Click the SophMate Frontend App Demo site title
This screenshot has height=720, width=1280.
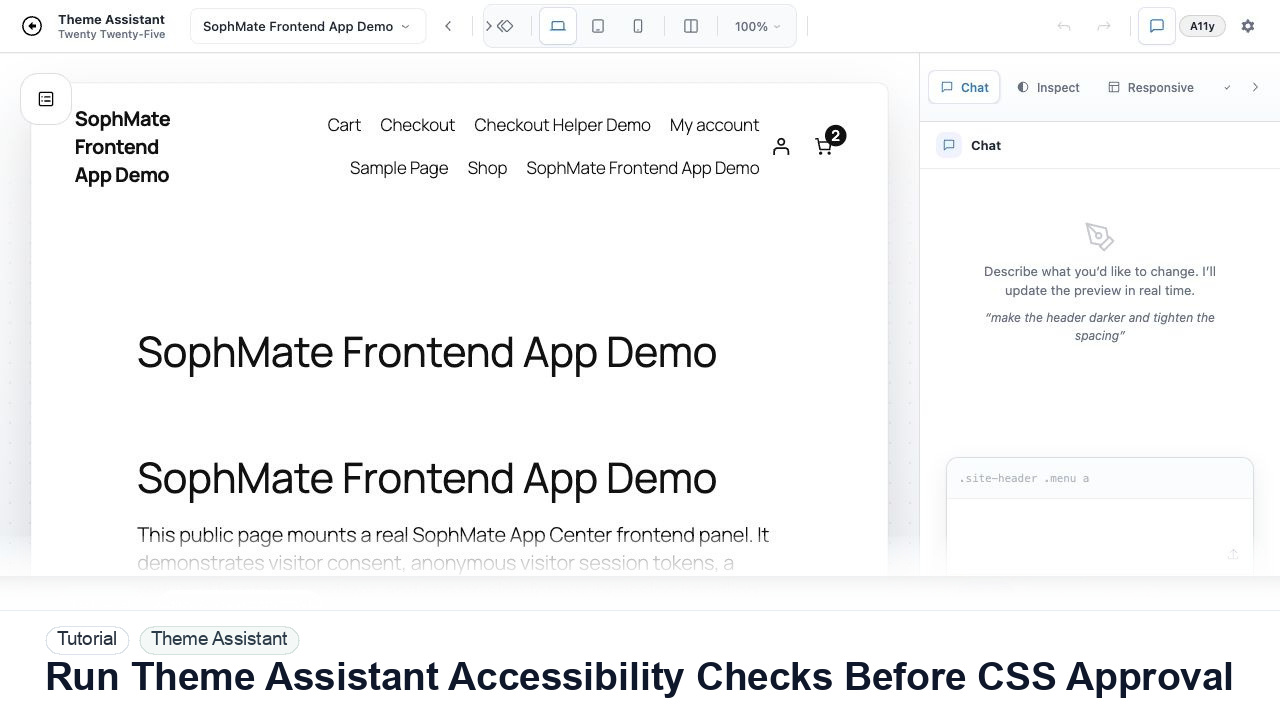(x=122, y=147)
